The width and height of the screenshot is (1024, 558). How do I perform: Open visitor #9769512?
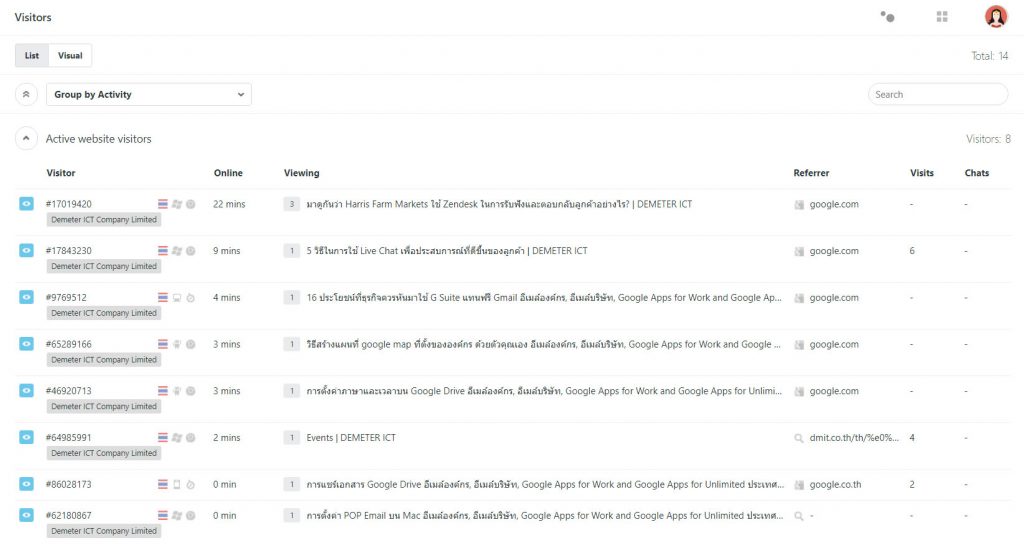click(66, 297)
